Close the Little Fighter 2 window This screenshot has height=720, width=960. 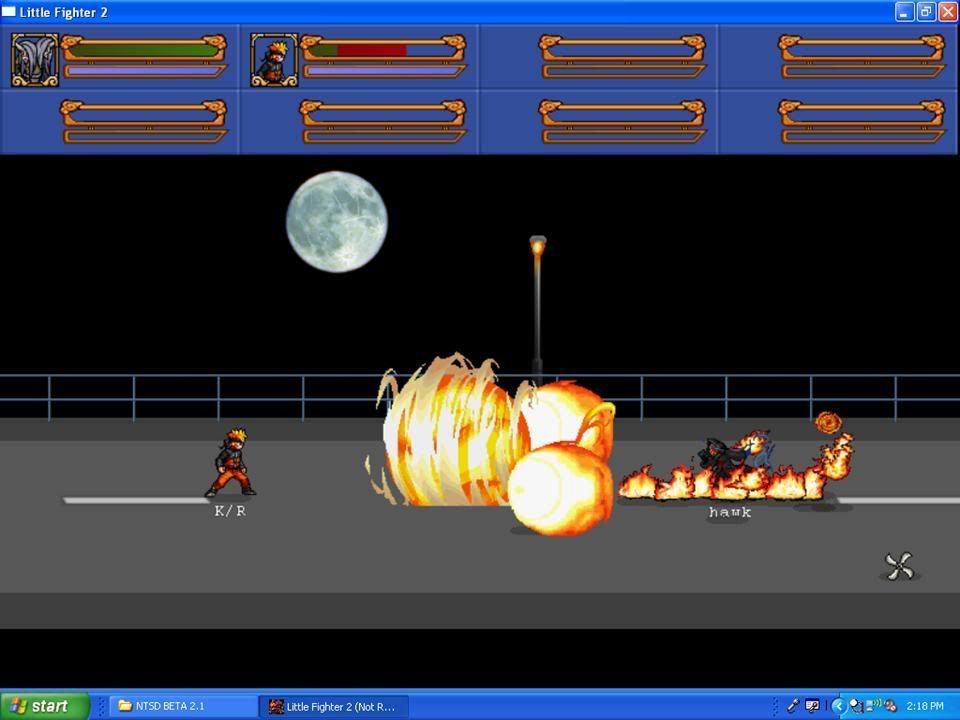[948, 12]
